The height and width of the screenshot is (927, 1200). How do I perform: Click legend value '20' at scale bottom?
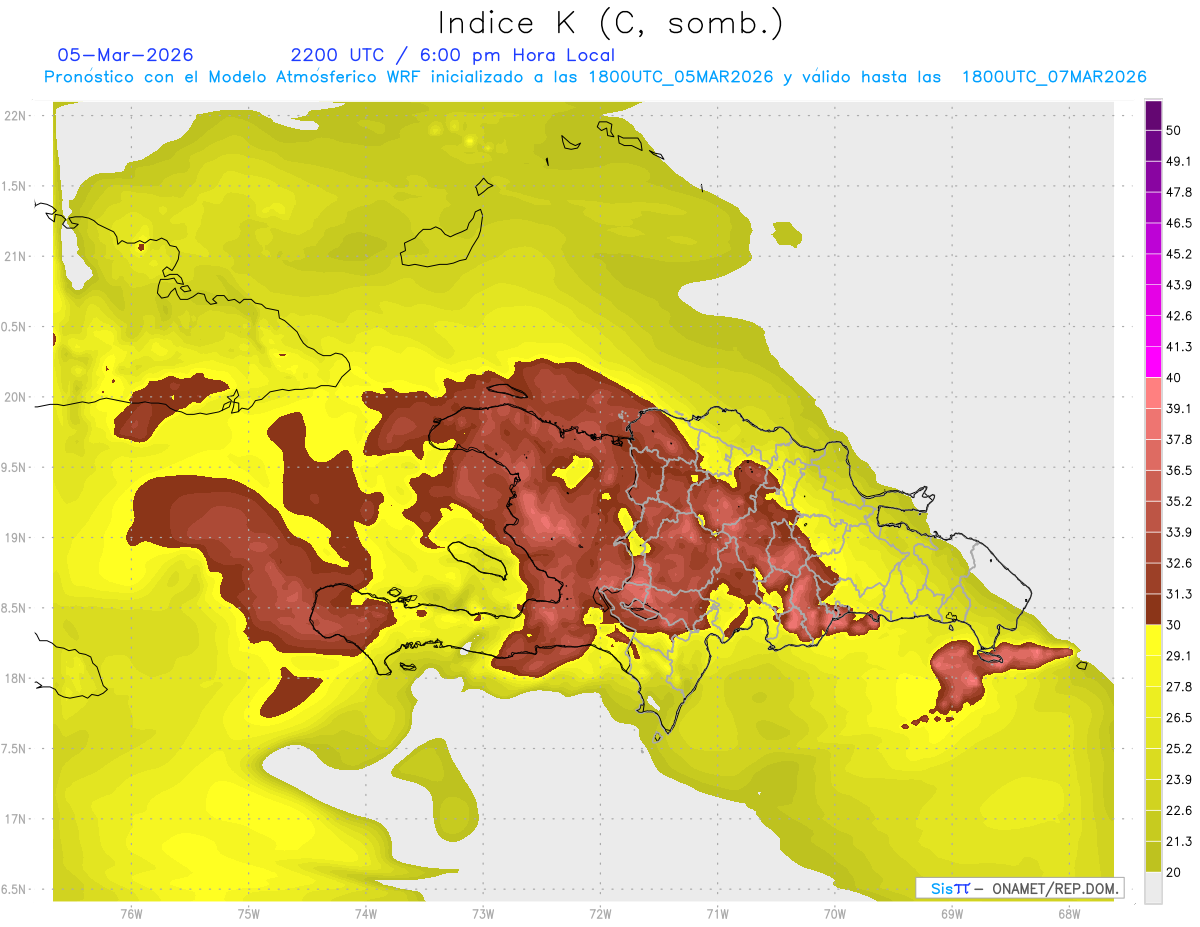(1174, 872)
